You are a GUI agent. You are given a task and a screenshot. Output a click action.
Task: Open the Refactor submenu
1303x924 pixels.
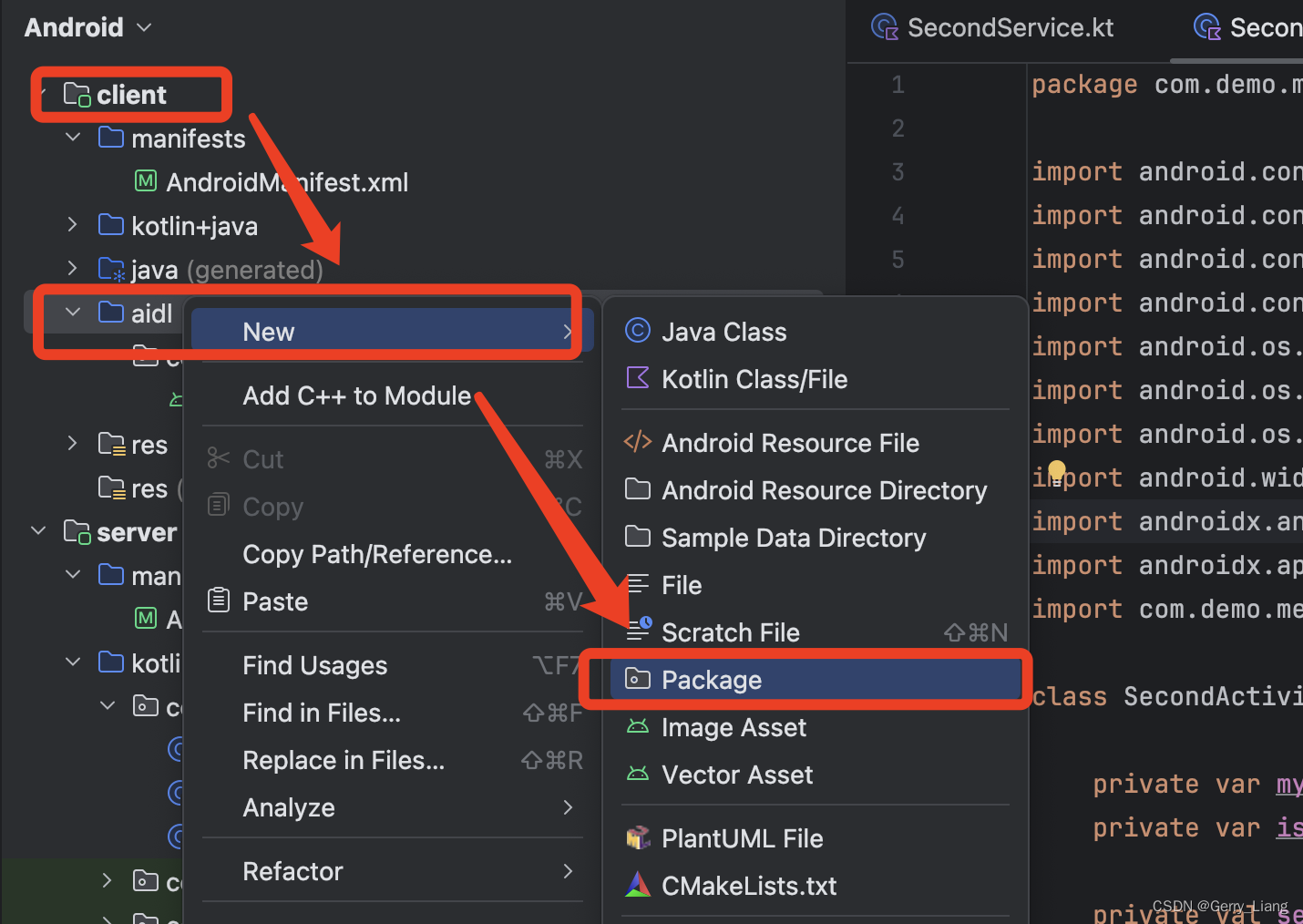392,871
